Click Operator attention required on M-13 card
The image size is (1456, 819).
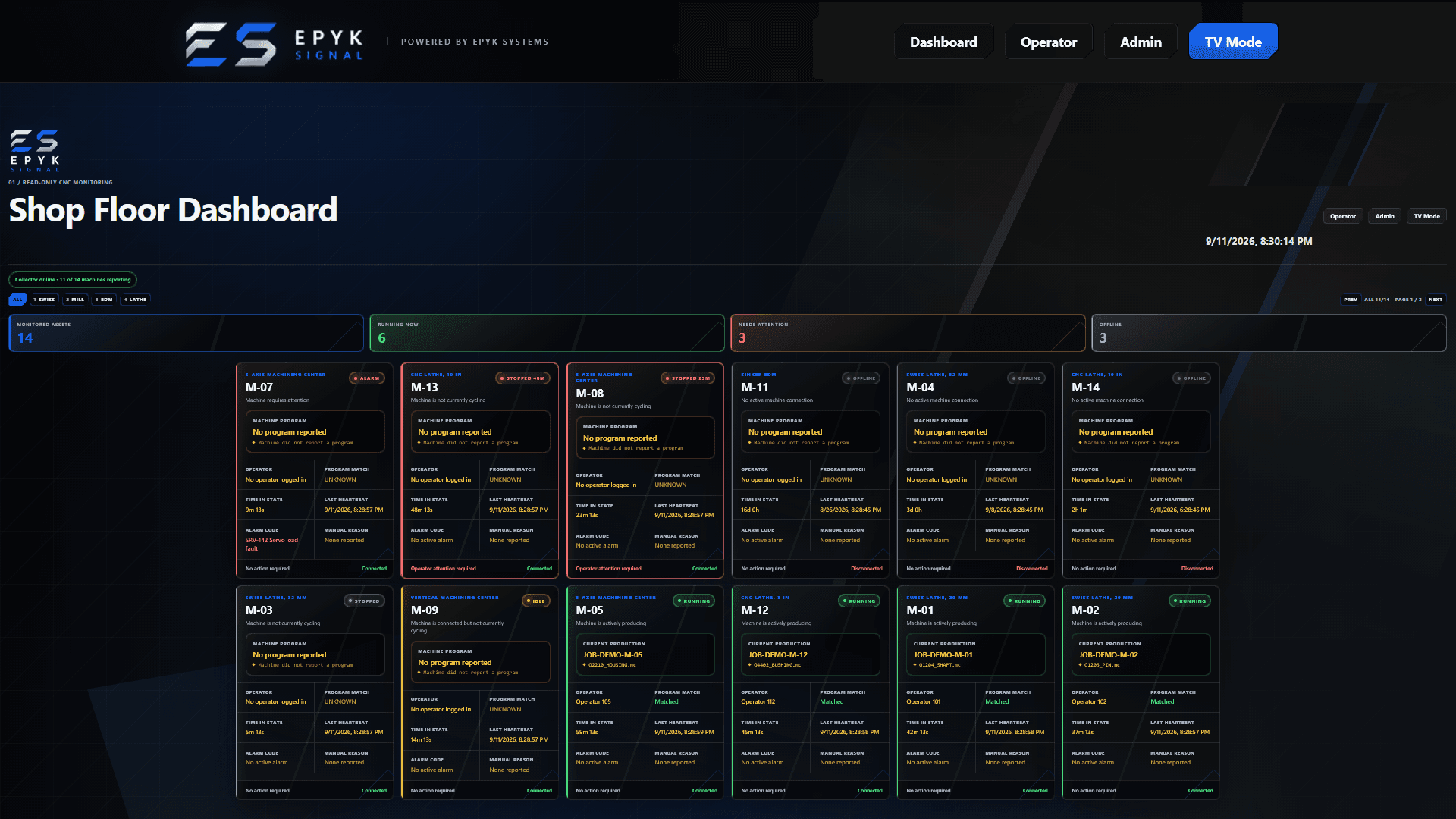tap(444, 569)
